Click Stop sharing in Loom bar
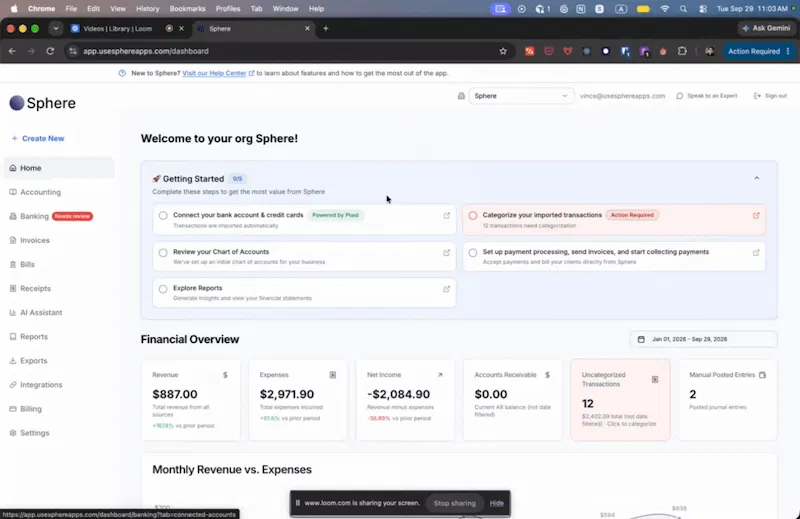The height and width of the screenshot is (519, 800). tap(454, 503)
